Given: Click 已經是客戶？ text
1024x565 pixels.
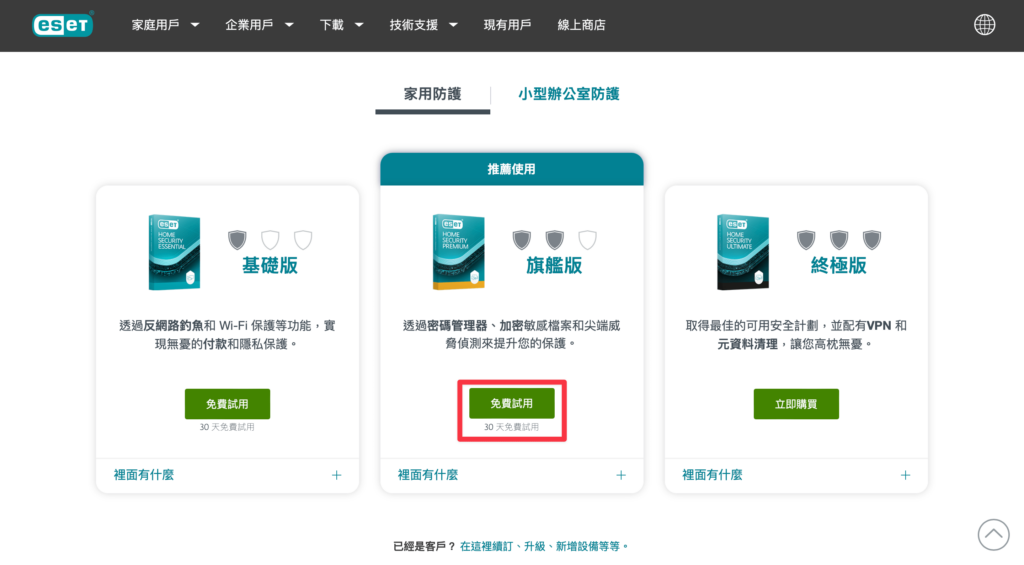Looking at the screenshot, I should click(x=424, y=546).
